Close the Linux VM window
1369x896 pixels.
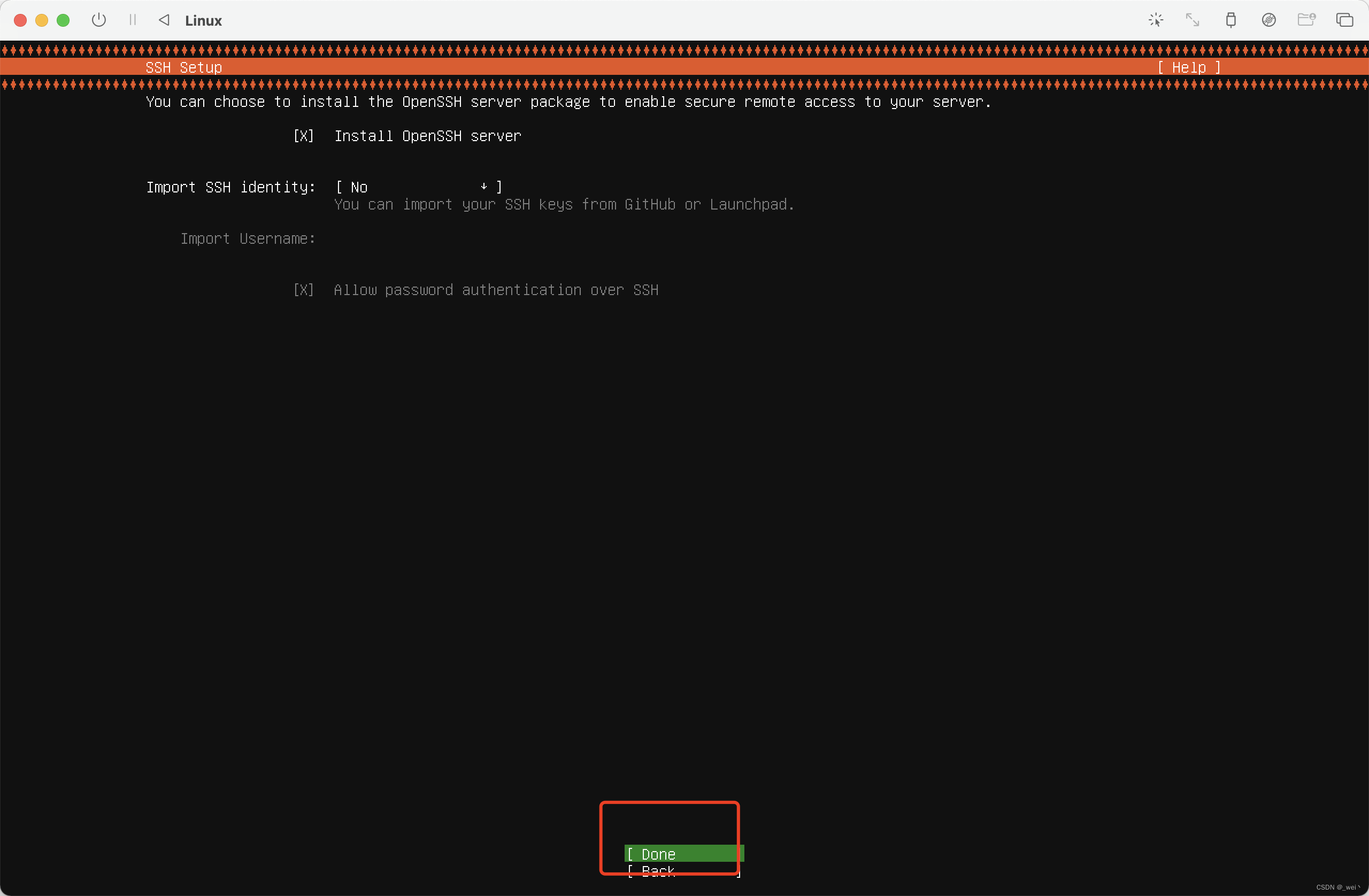pyautogui.click(x=20, y=20)
